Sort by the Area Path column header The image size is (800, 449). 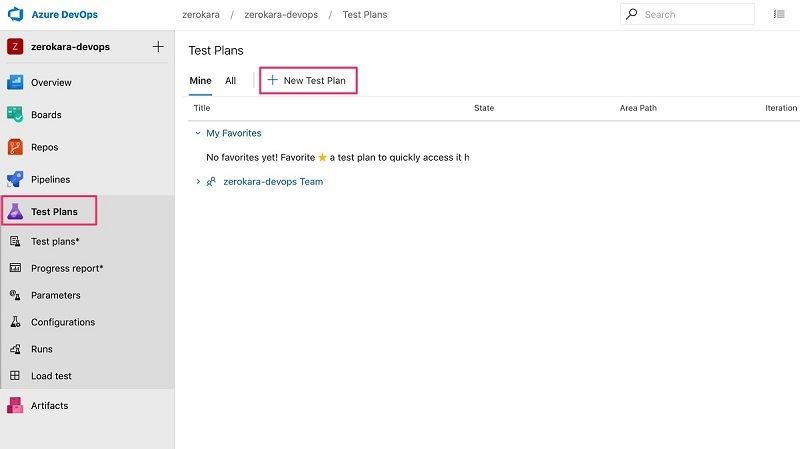click(638, 108)
